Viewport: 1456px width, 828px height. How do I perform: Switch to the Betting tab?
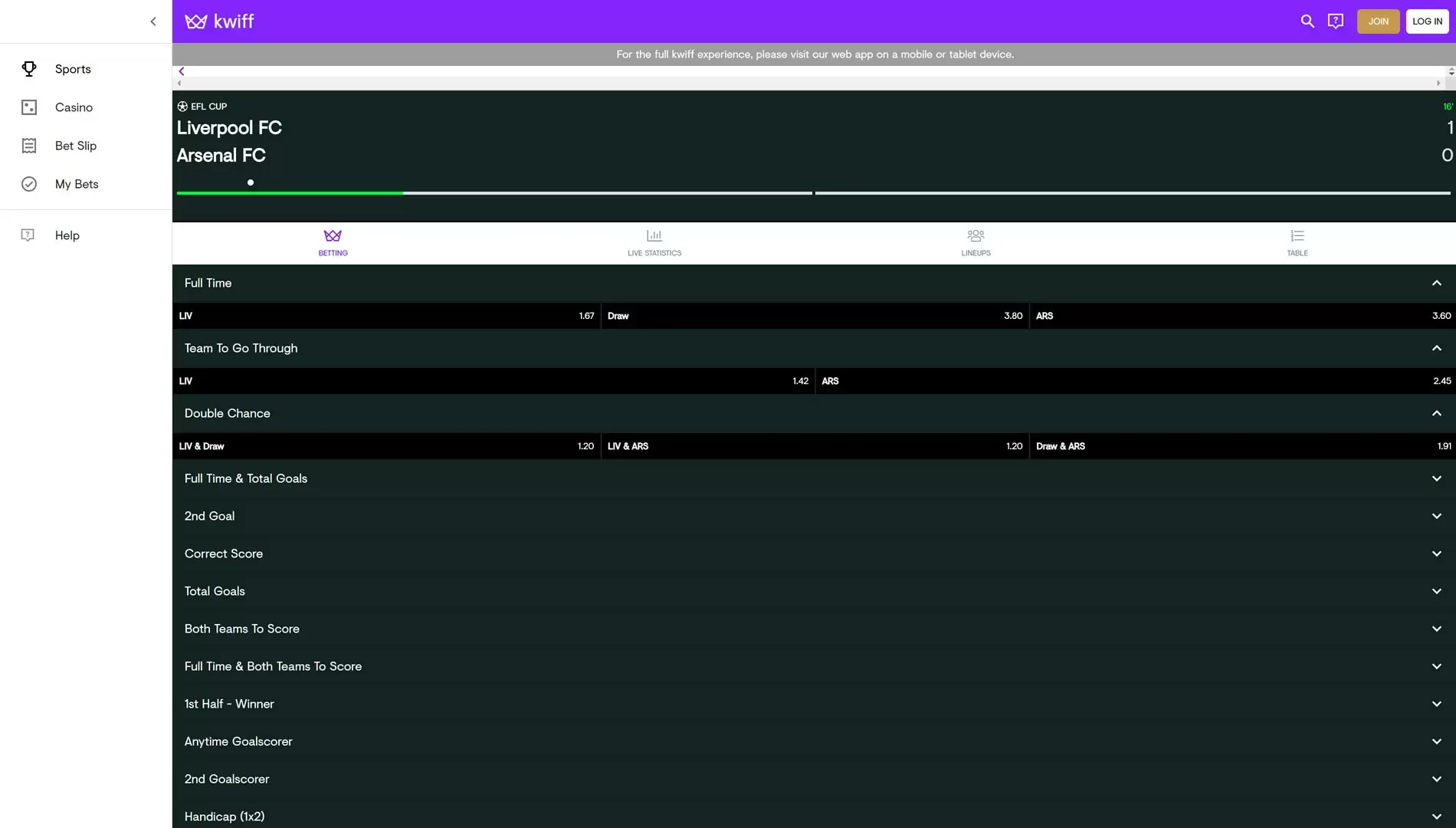coord(333,243)
